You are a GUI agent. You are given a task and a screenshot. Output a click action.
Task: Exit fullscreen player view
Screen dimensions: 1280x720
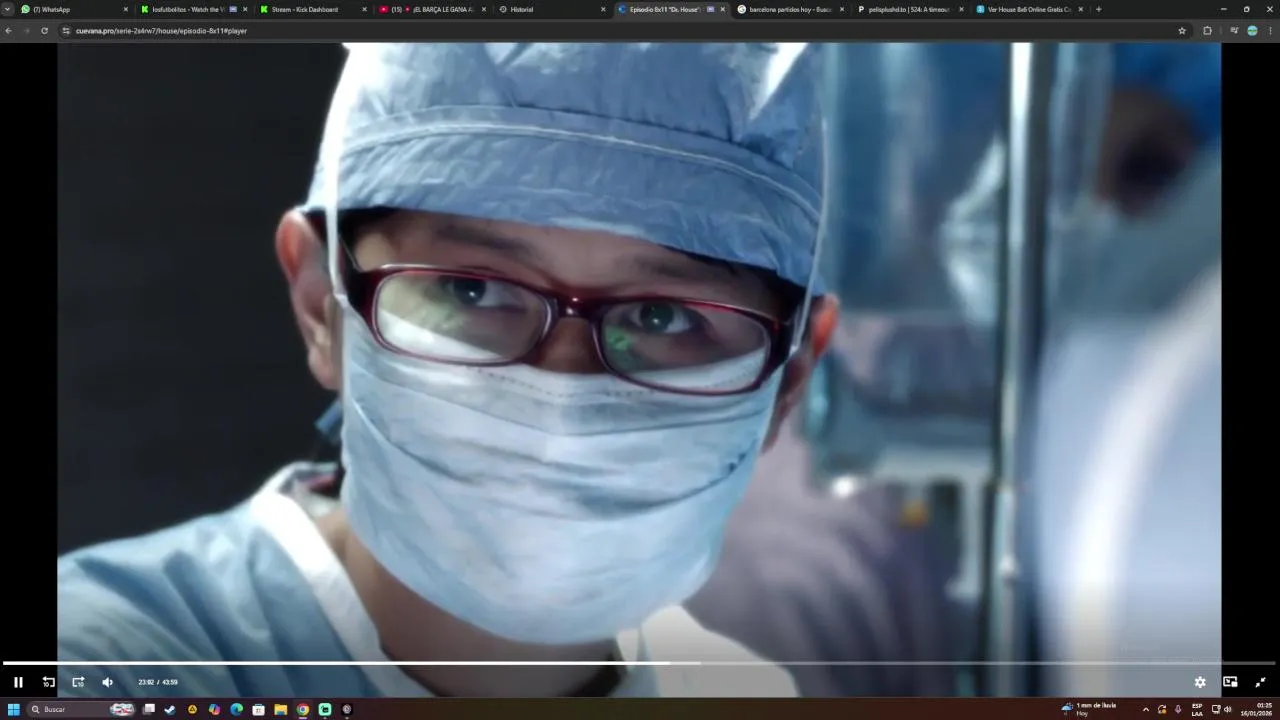tap(1260, 682)
